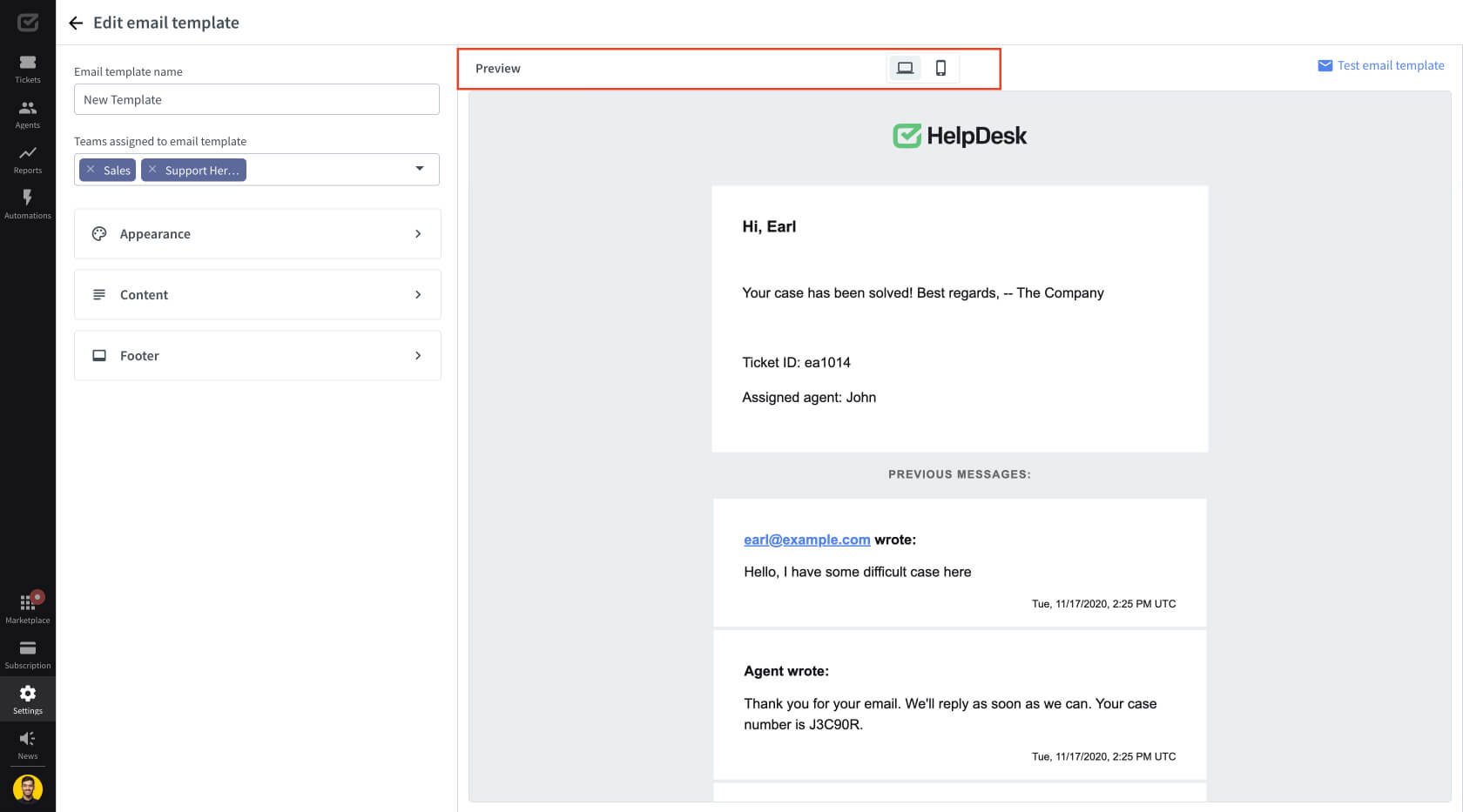Click the Footer layout icon
Image resolution: width=1463 pixels, height=812 pixels.
tap(99, 355)
